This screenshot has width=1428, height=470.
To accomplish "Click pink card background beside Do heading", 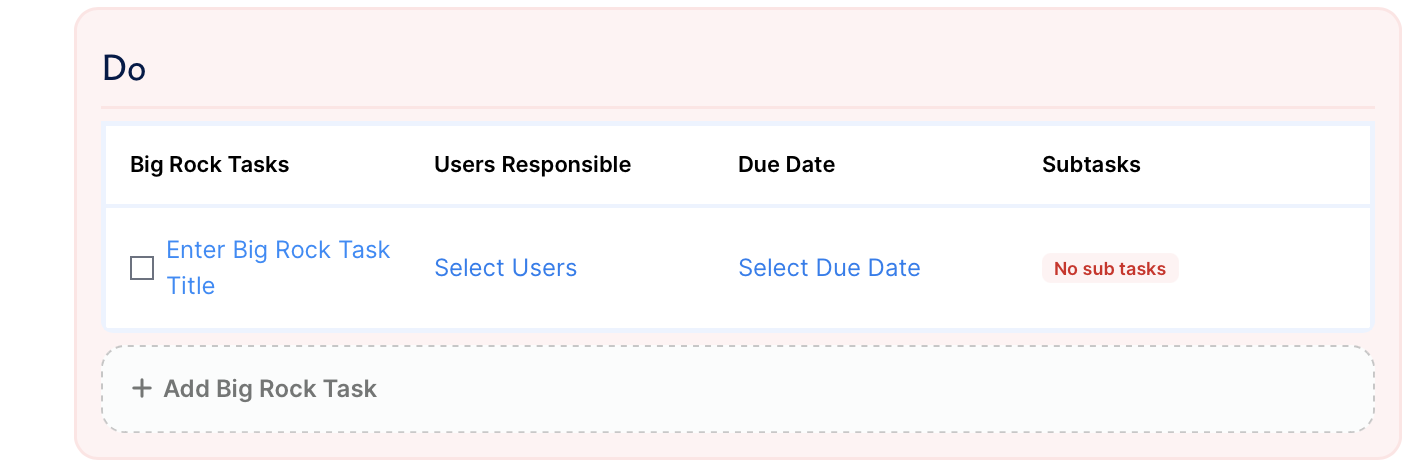I will pos(700,60).
